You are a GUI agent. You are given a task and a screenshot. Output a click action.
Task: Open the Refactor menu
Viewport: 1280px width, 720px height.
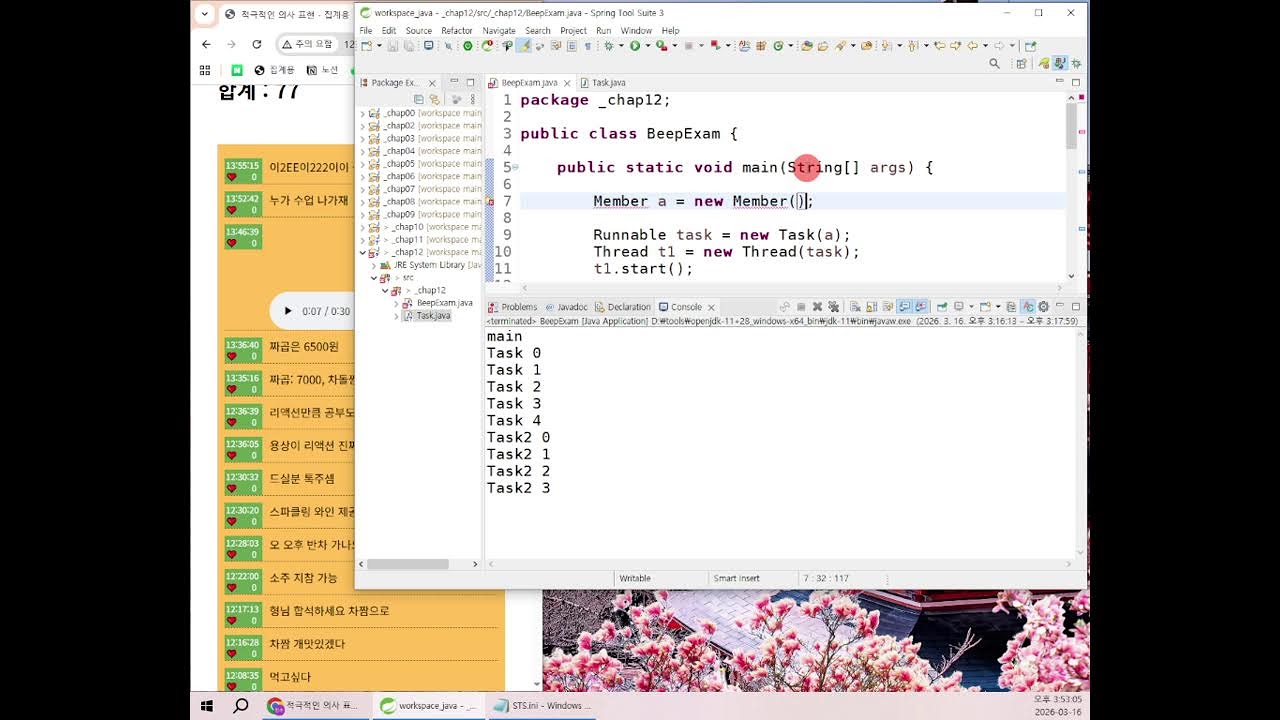pyautogui.click(x=457, y=30)
